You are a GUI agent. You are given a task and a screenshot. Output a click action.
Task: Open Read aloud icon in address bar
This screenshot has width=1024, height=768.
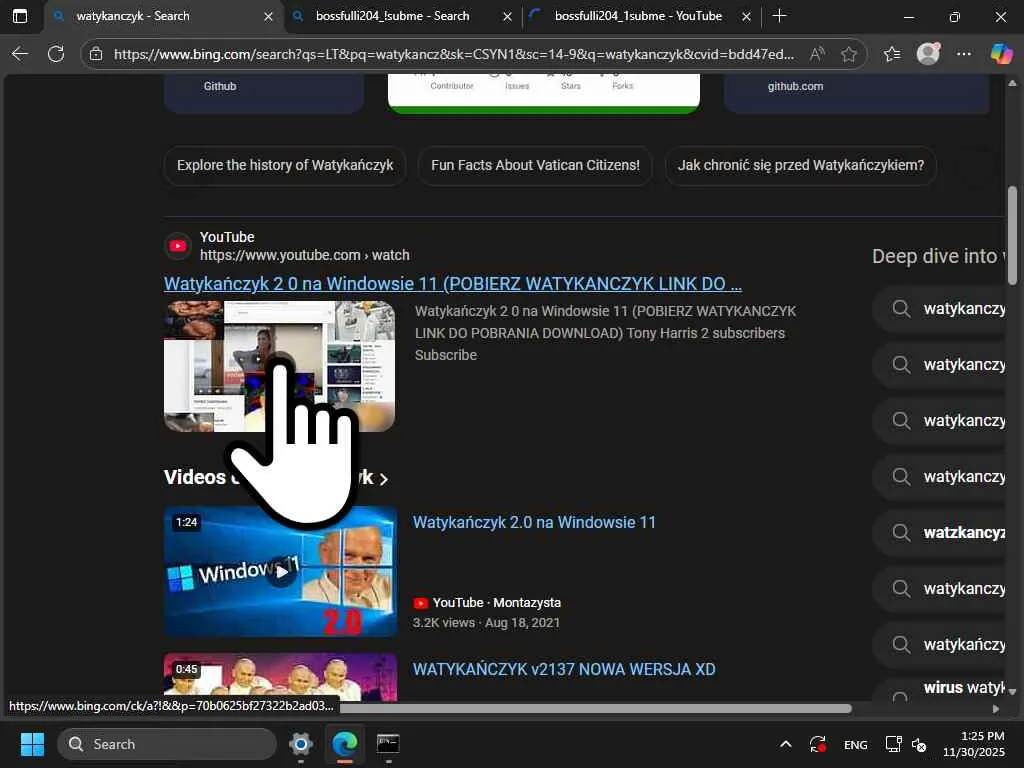click(817, 54)
